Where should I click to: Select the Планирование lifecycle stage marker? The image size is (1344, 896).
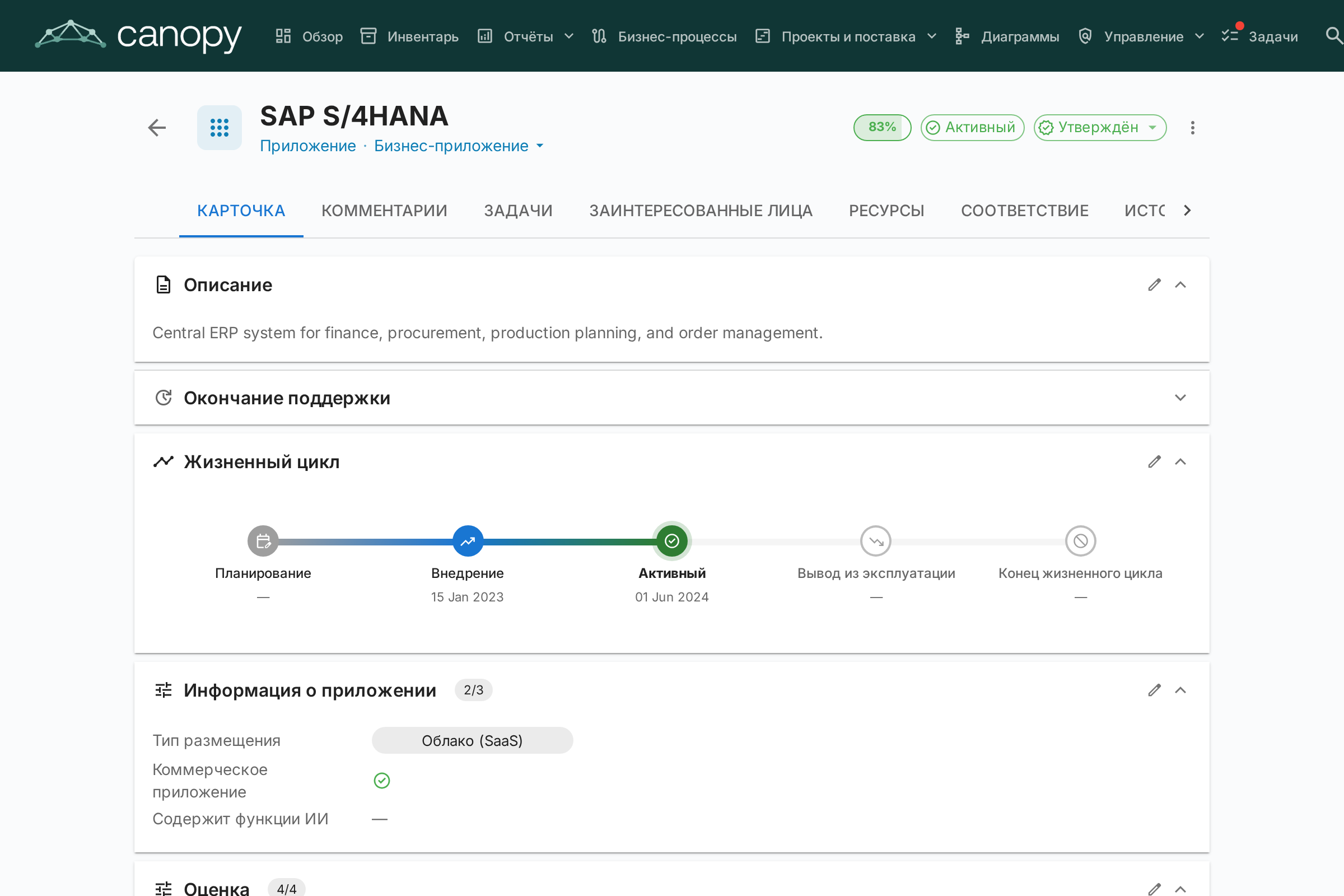coord(263,540)
